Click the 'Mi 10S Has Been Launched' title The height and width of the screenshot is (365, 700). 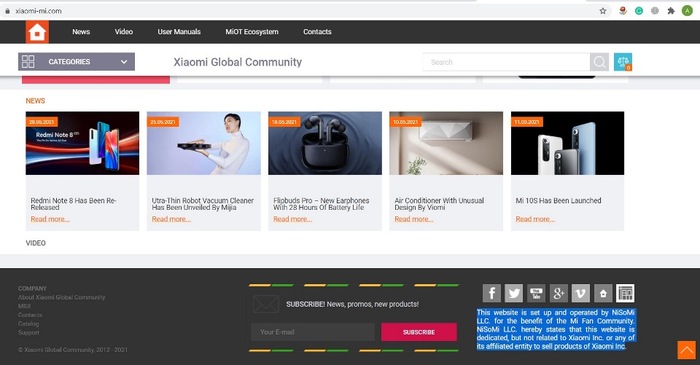pyautogui.click(x=558, y=201)
